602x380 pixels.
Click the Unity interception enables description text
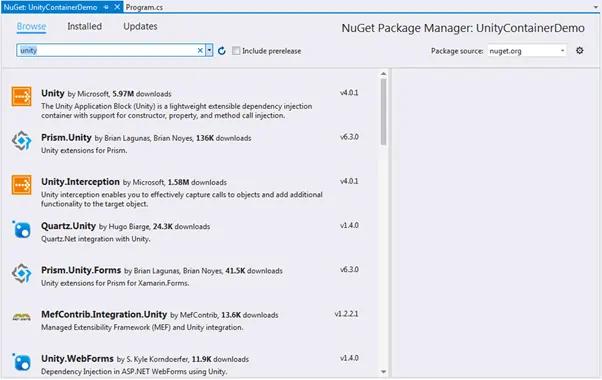click(x=182, y=199)
